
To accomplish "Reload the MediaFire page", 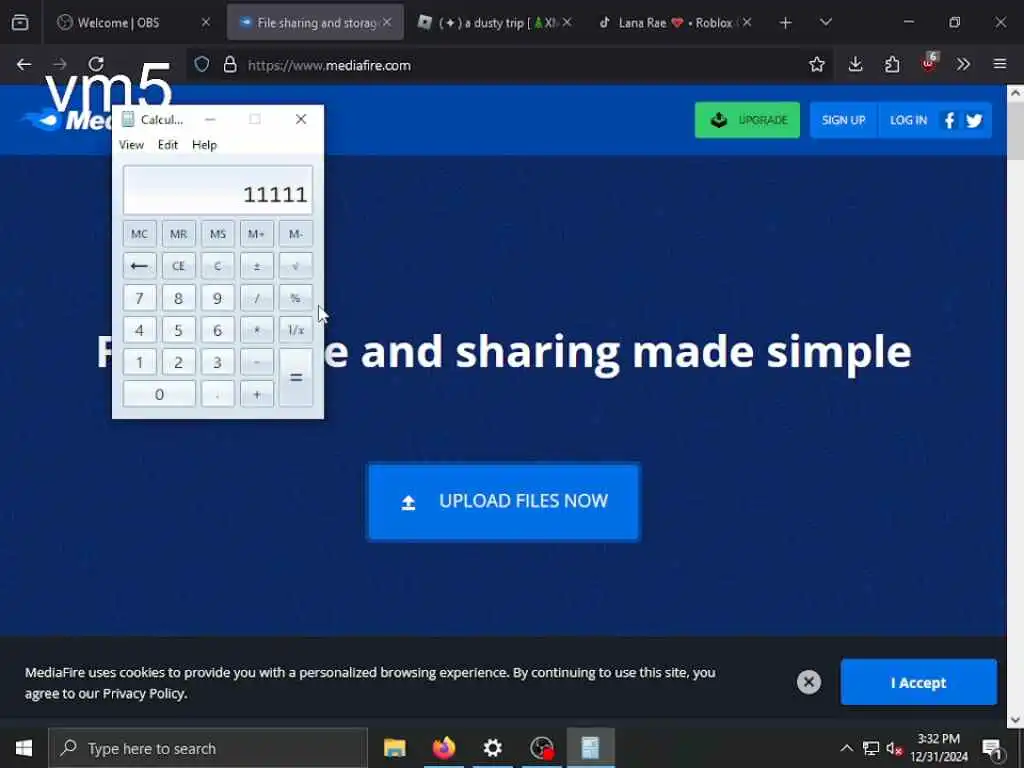I will pyautogui.click(x=96, y=64).
